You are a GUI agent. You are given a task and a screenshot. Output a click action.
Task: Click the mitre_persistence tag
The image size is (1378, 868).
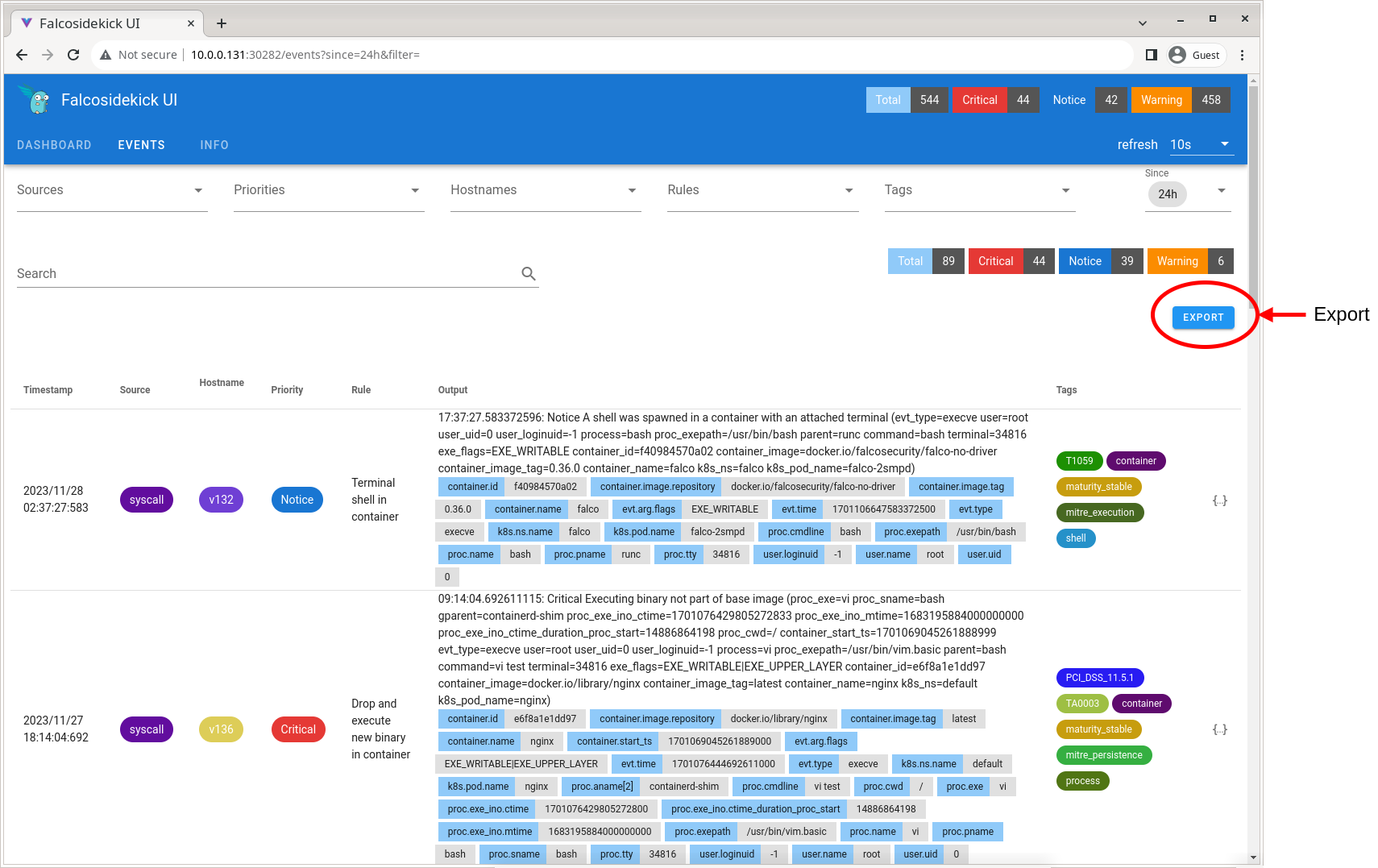pyautogui.click(x=1104, y=755)
